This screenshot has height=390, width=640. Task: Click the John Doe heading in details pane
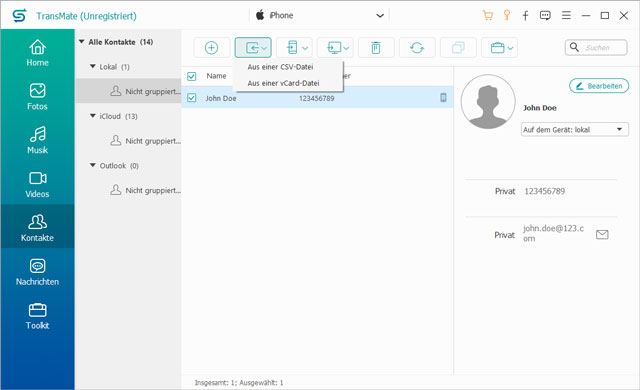pos(540,108)
